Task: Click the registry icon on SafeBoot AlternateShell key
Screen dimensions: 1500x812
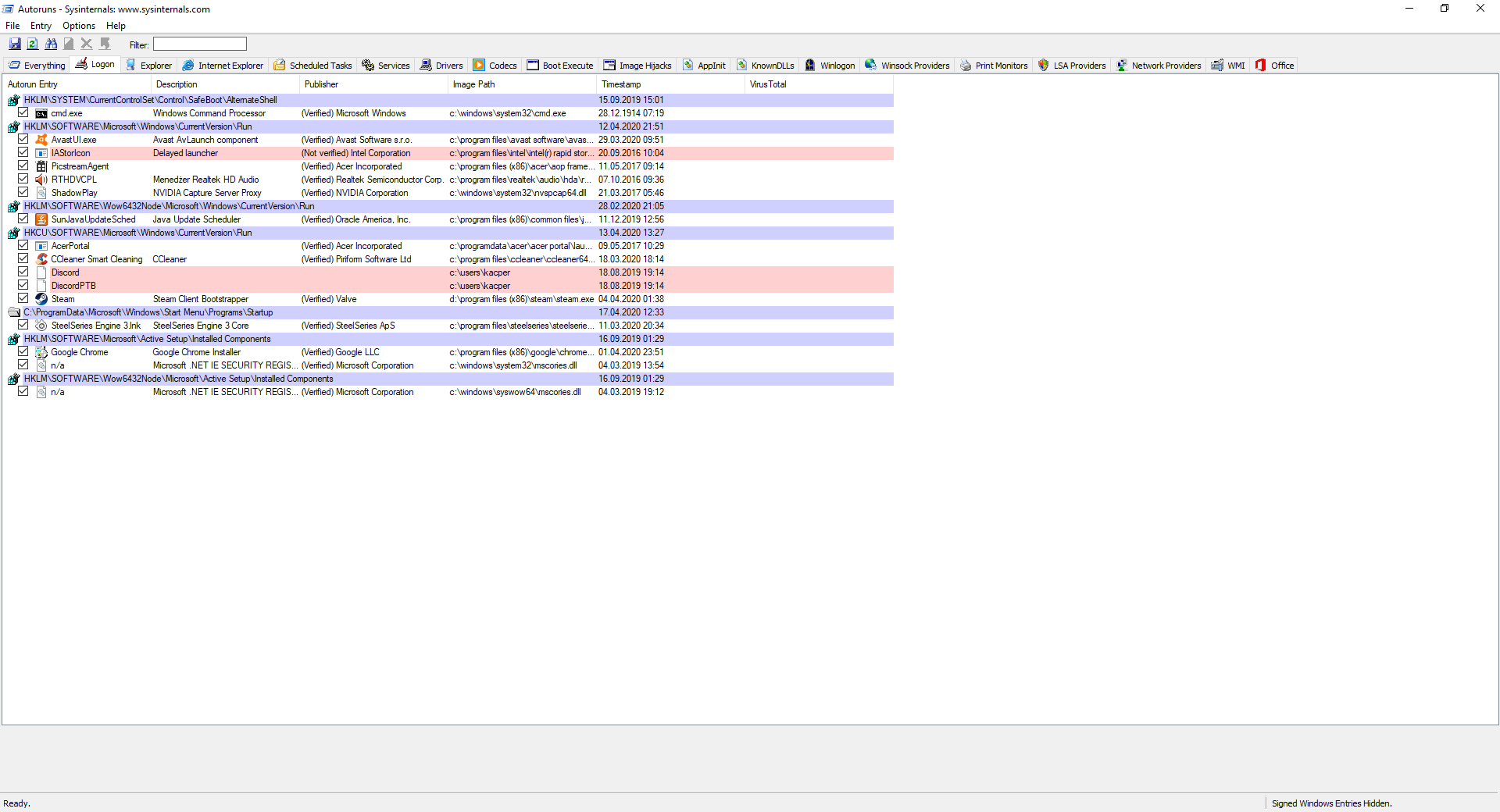Action: coord(13,100)
